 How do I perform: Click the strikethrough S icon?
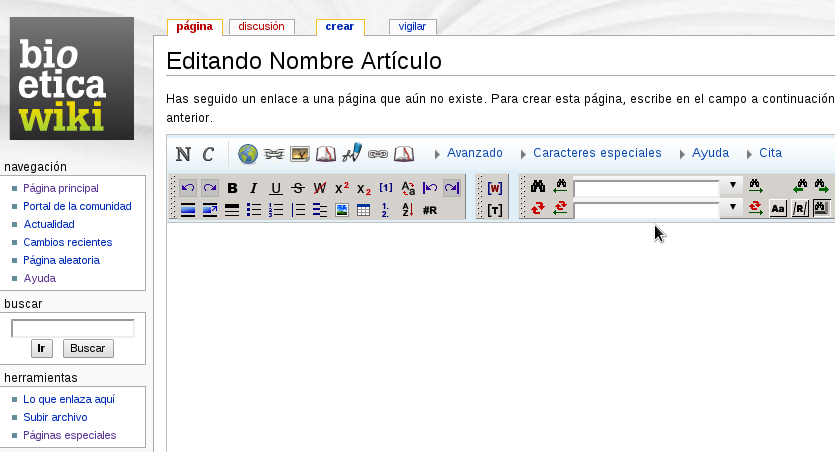[x=298, y=188]
